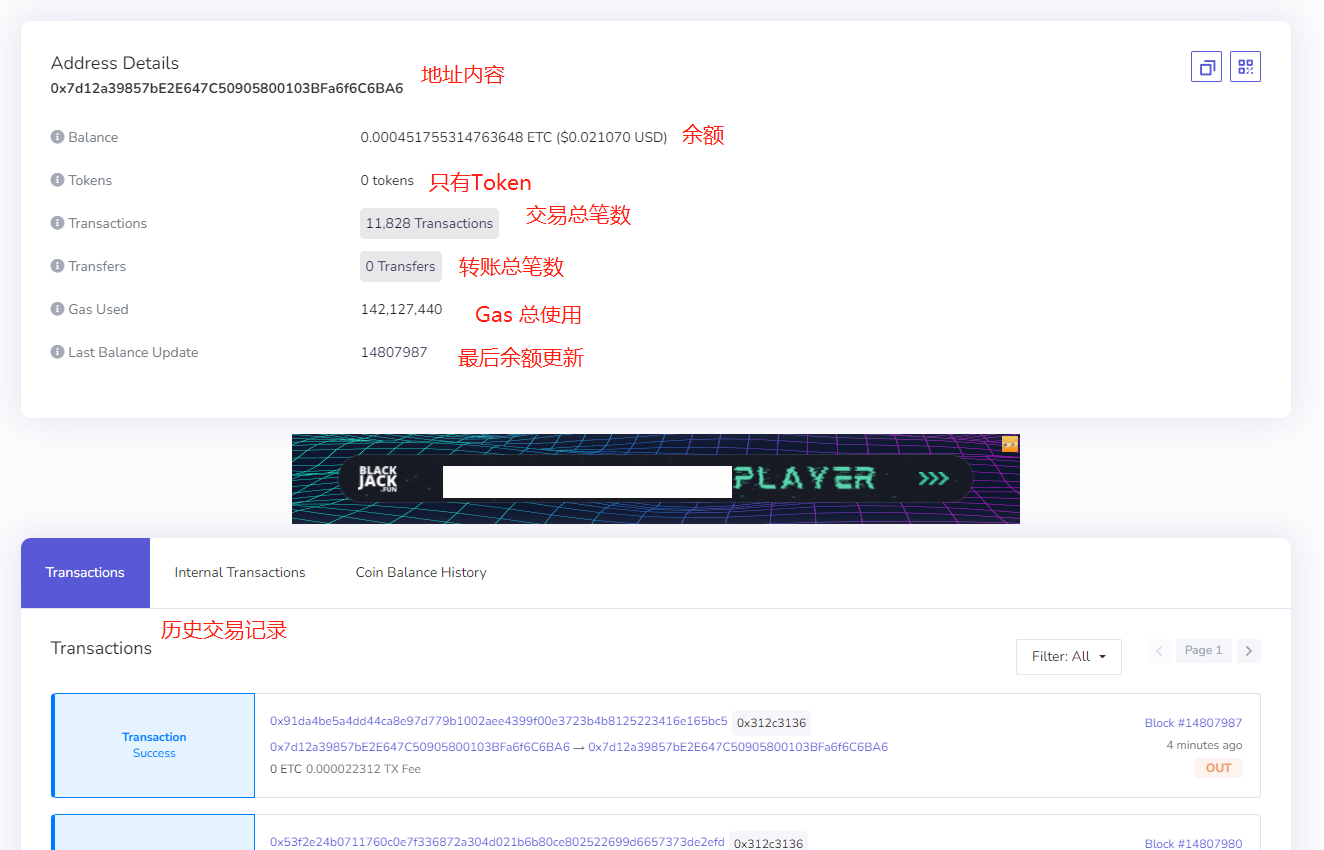The width and height of the screenshot is (1324, 850).
Task: Open Block #14807987 link
Action: 1193,723
